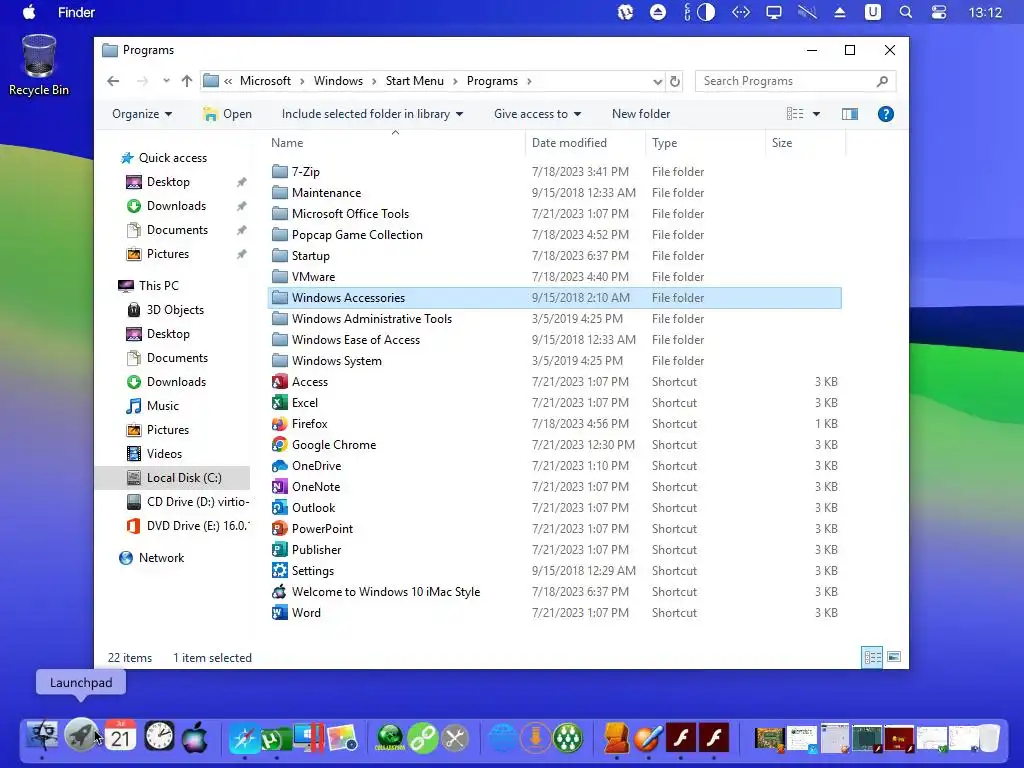Open the Recycle Bin desktop icon

coord(39,65)
